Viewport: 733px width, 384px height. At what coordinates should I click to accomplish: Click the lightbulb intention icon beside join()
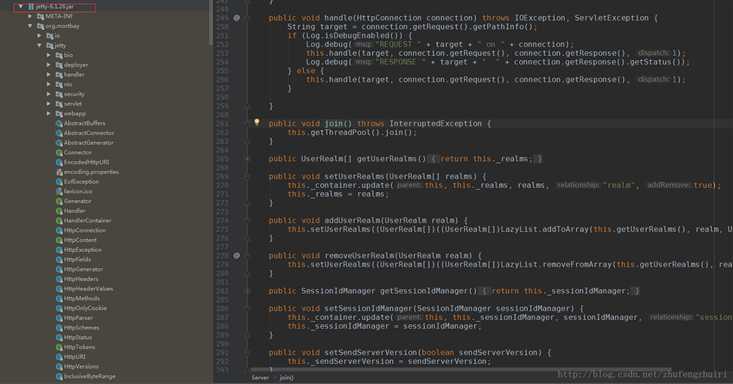coord(257,123)
